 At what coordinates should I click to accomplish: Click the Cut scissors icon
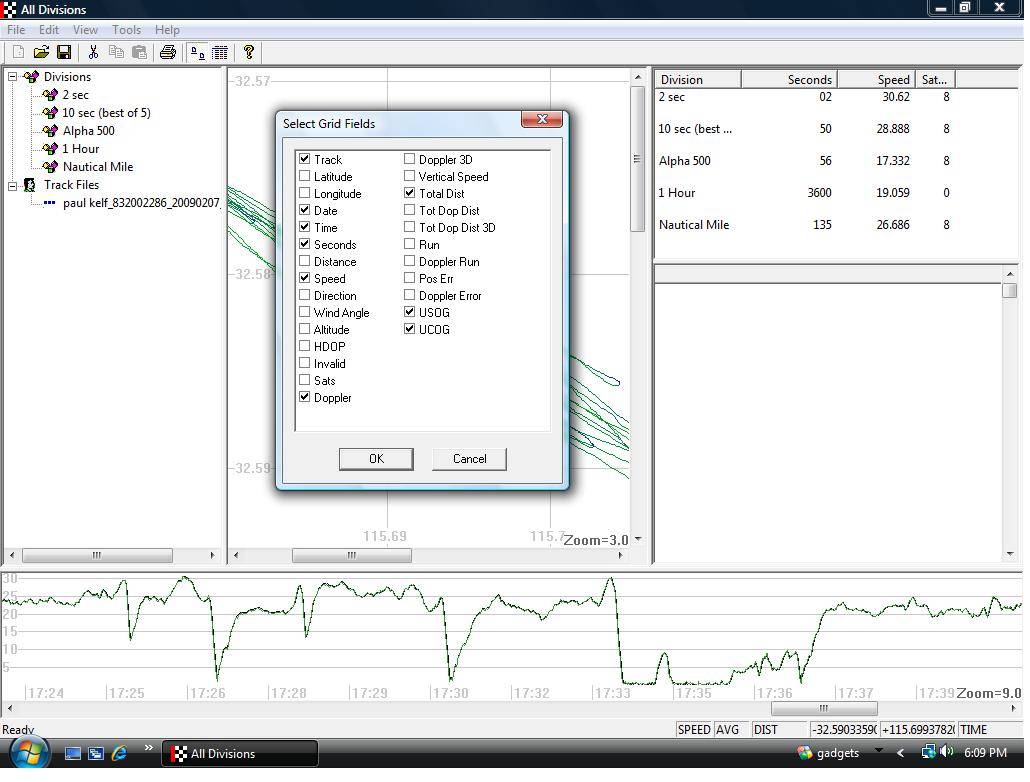point(93,52)
